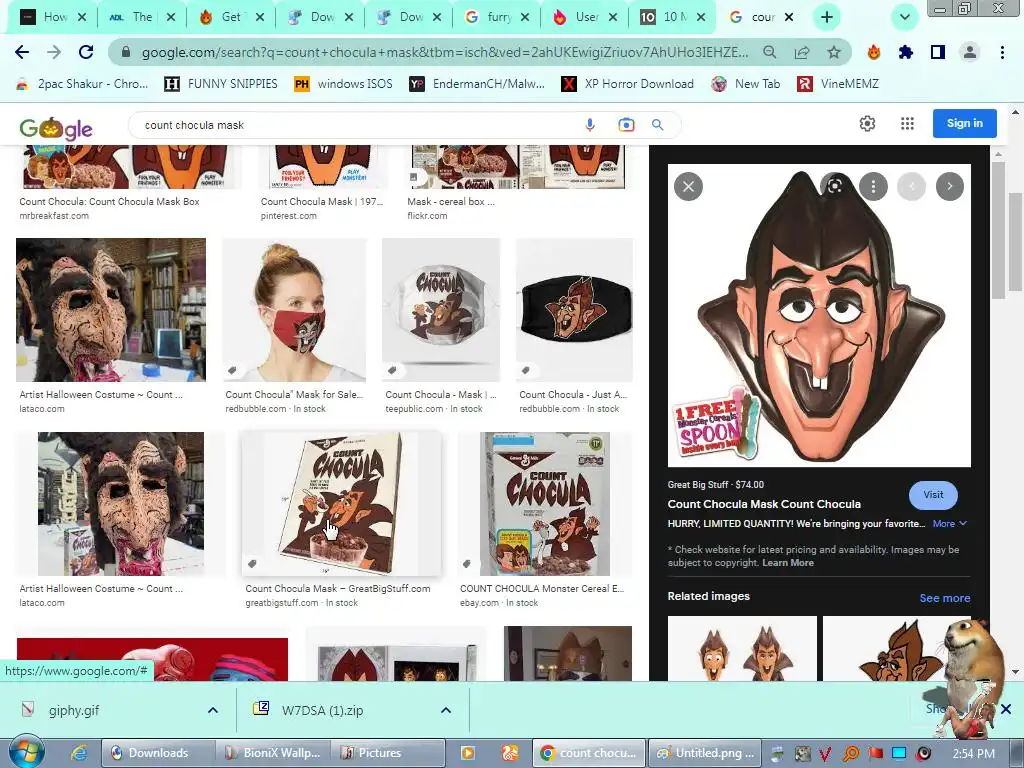Switch to the '10 M' tab
The width and height of the screenshot is (1024, 768).
pyautogui.click(x=673, y=17)
